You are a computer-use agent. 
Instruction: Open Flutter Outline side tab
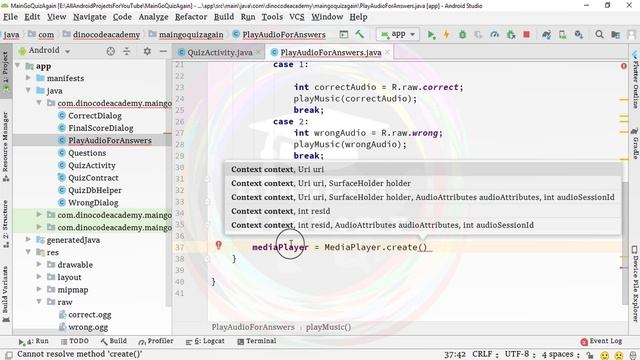[x=635, y=80]
